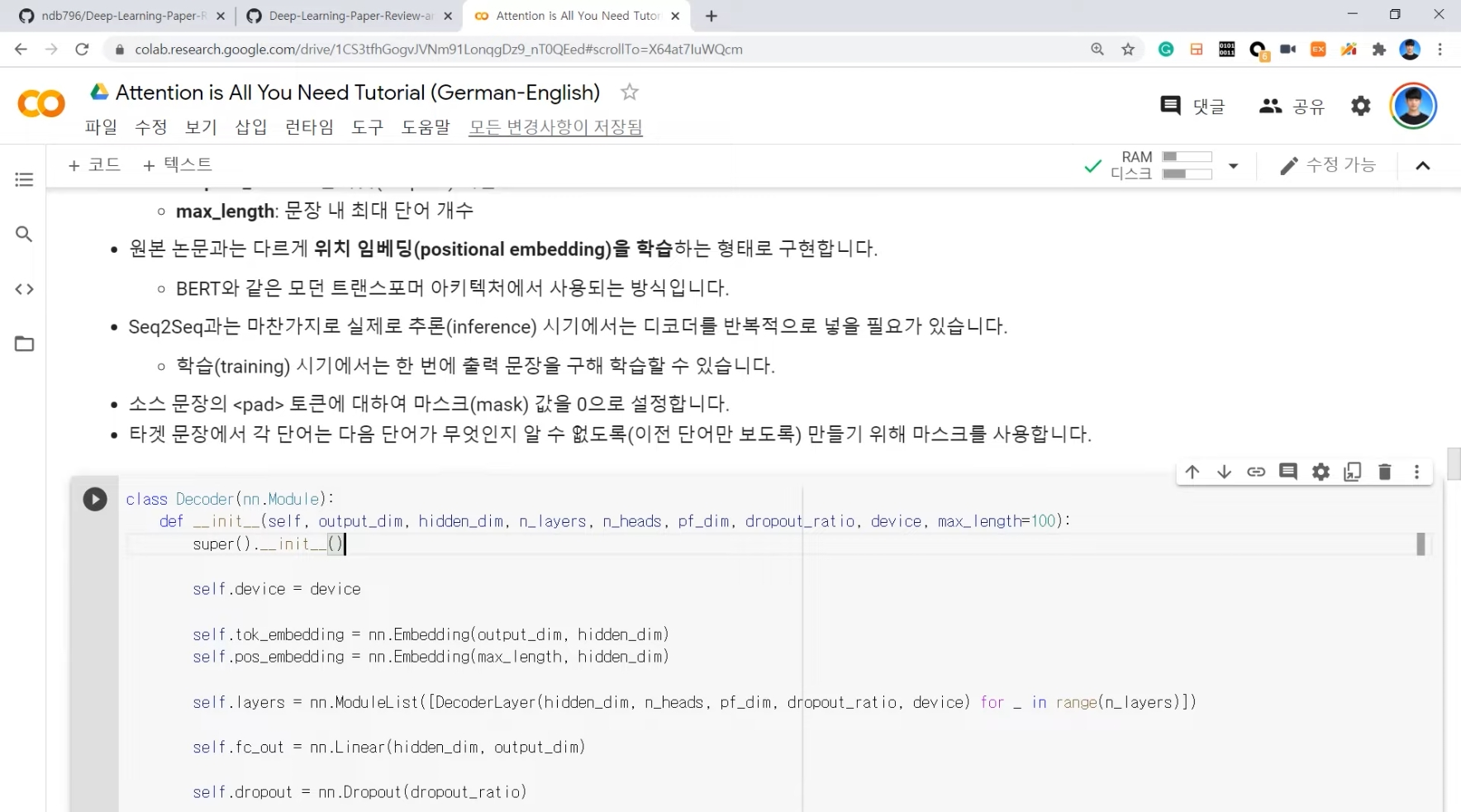Bookmark this page with star icon
The image size is (1461, 812).
click(x=1128, y=50)
